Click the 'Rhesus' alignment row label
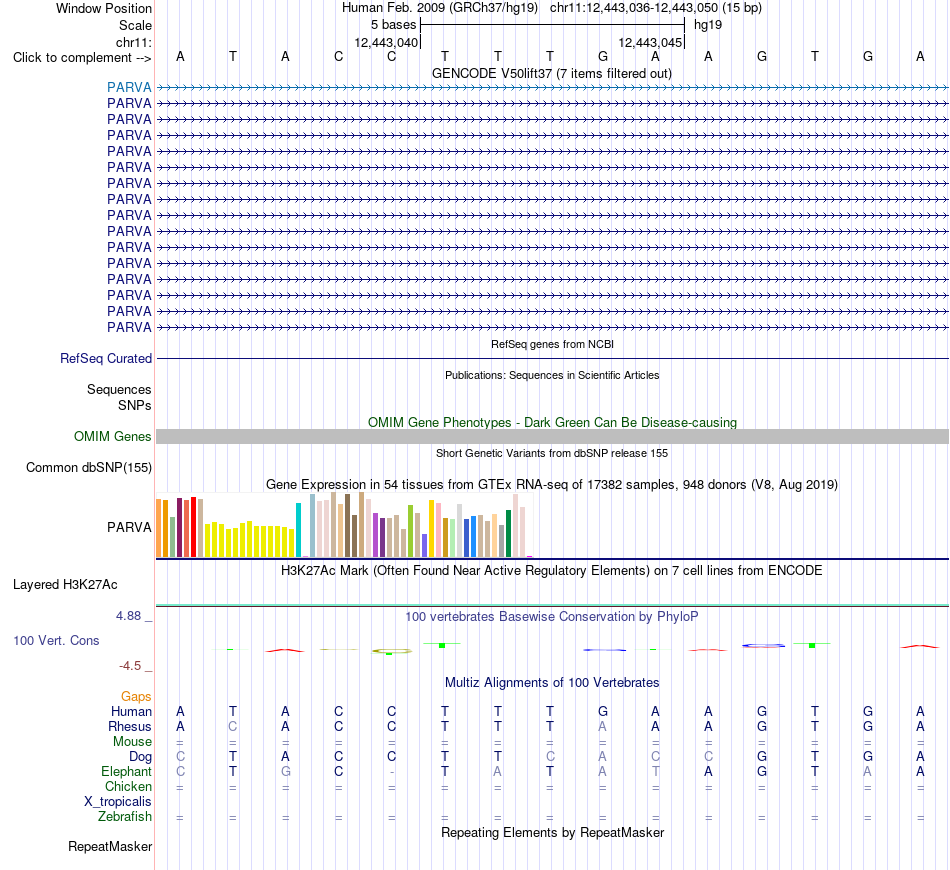Screen dimensions: 950x870 [130, 726]
